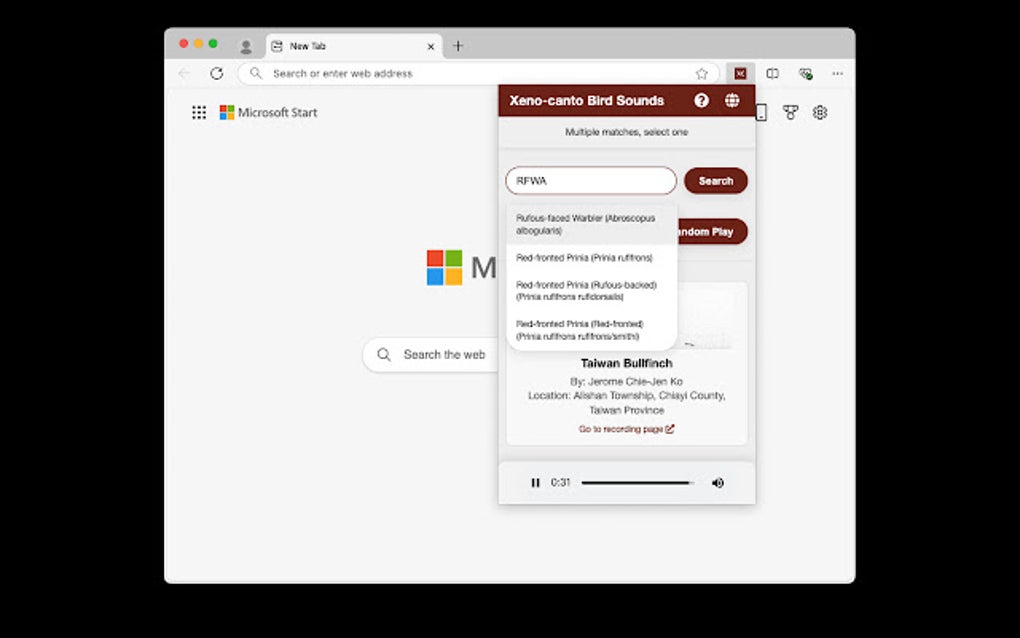The height and width of the screenshot is (638, 1020).
Task: Open Go to recording page link
Action: coord(626,429)
